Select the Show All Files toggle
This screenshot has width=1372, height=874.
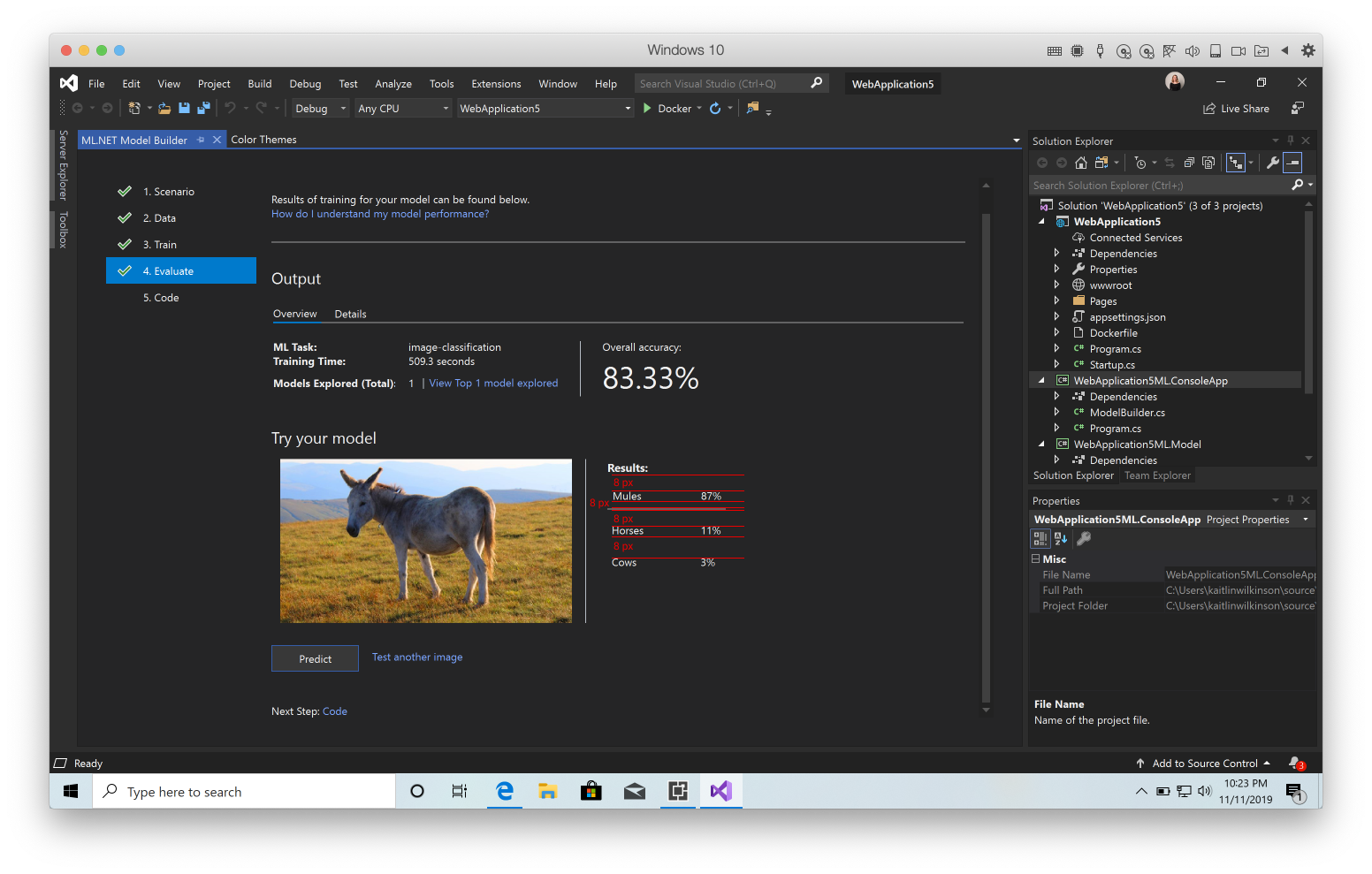(1238, 162)
